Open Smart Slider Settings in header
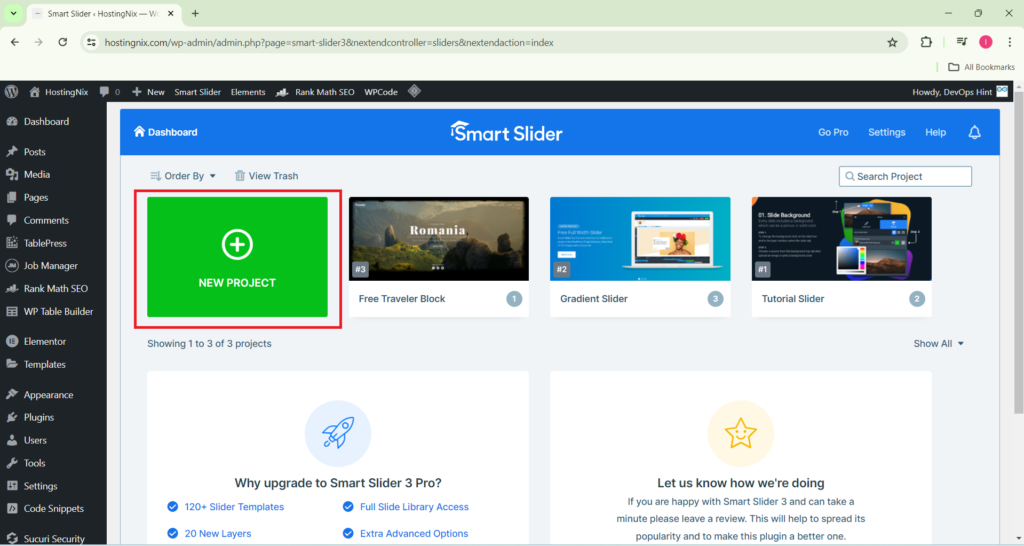 tap(886, 132)
